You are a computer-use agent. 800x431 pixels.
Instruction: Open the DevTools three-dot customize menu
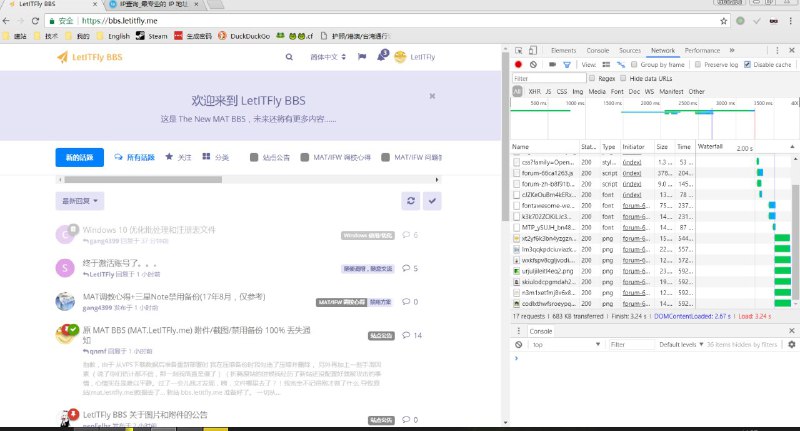pos(777,50)
